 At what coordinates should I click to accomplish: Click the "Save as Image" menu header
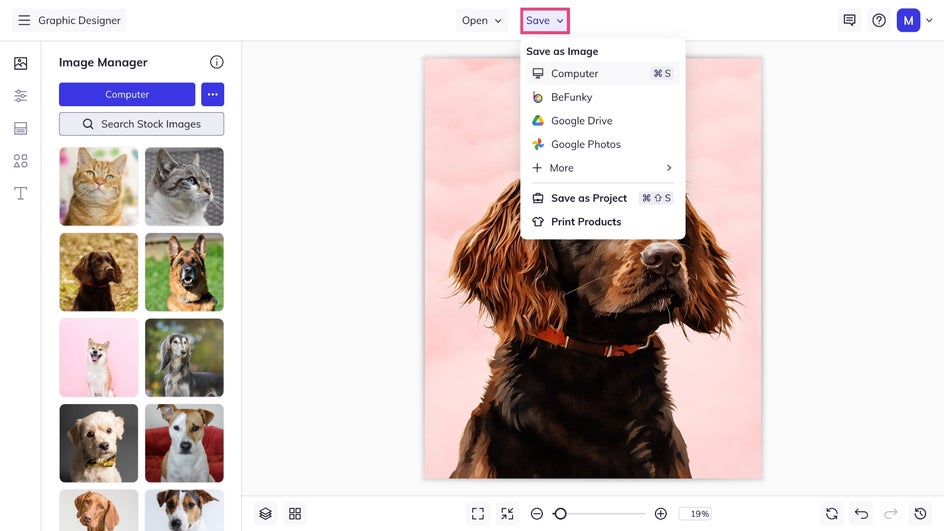click(x=562, y=52)
